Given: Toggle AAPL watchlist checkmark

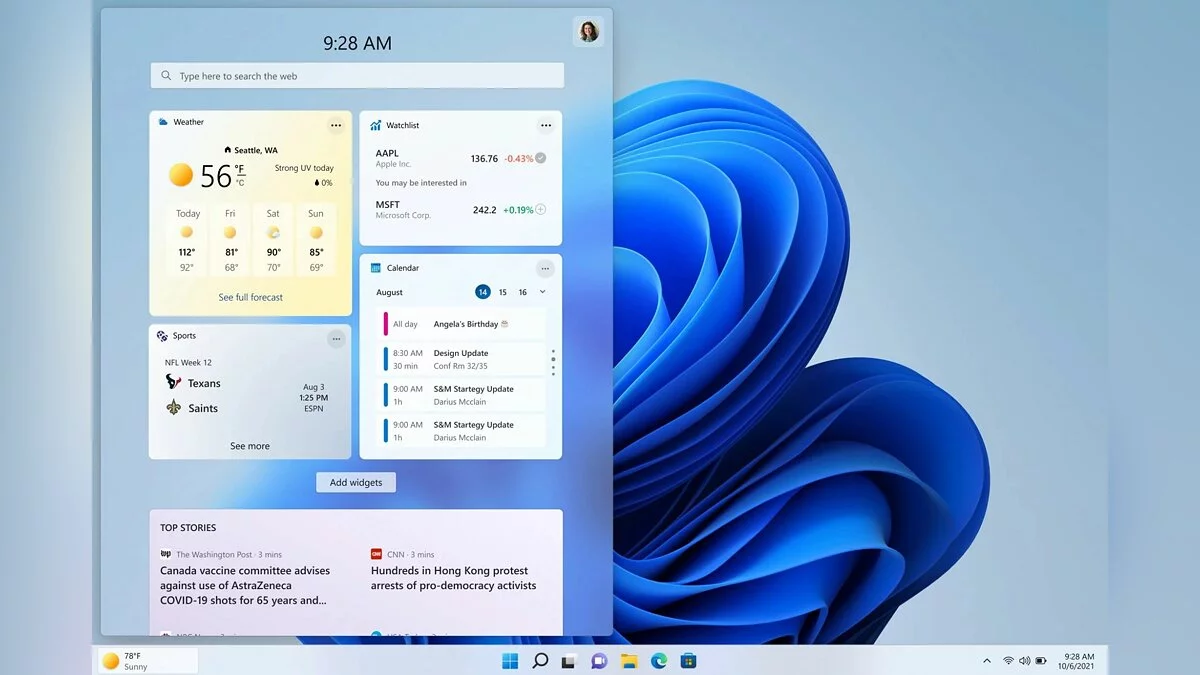Looking at the screenshot, I should tap(541, 158).
